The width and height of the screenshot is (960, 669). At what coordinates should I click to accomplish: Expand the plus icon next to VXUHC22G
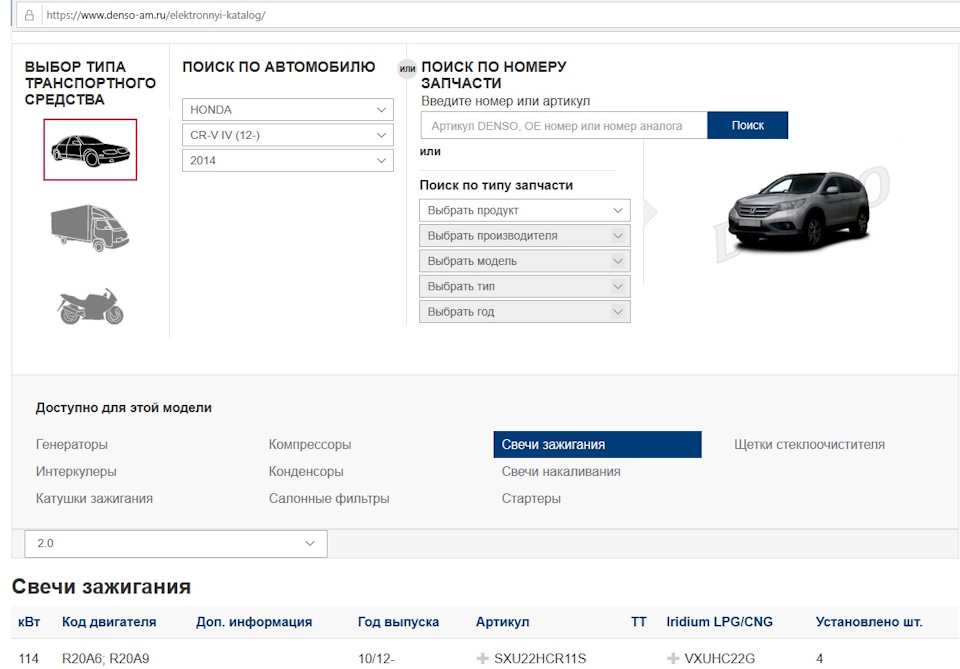(x=673, y=659)
